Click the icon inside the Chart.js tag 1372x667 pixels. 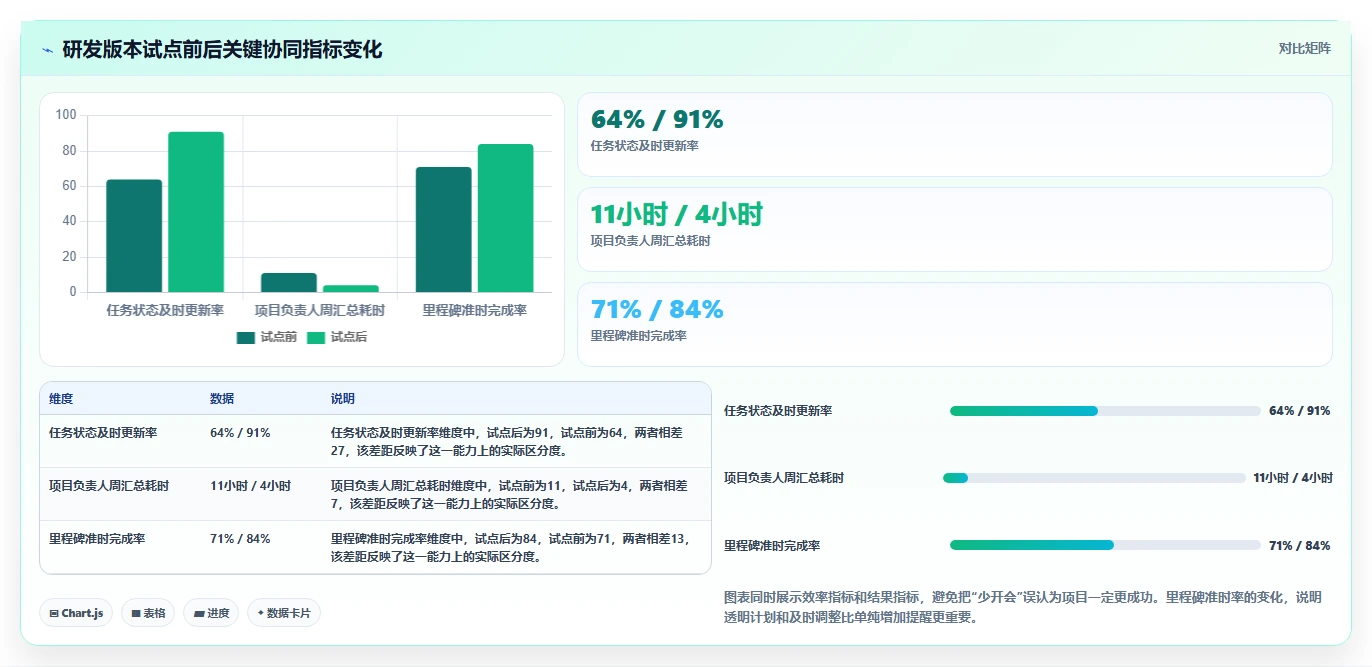(x=53, y=613)
